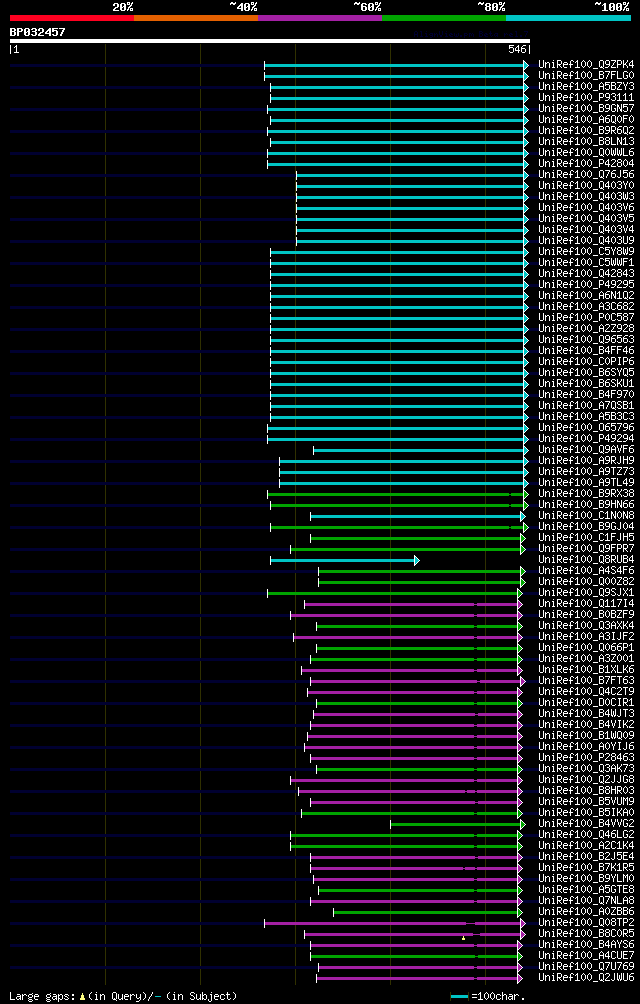Select the UniRef100_Q7NLA8 label

point(586,900)
